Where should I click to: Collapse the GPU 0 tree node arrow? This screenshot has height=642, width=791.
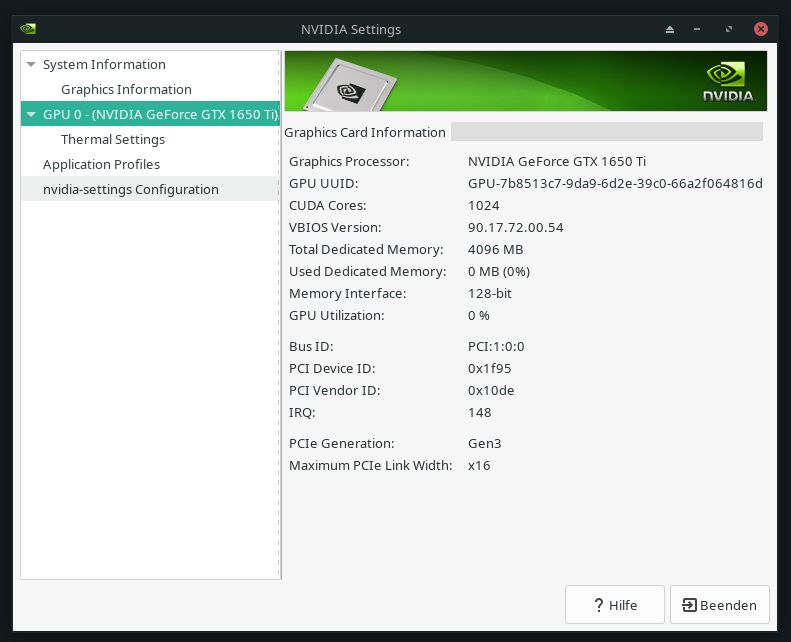[31, 115]
